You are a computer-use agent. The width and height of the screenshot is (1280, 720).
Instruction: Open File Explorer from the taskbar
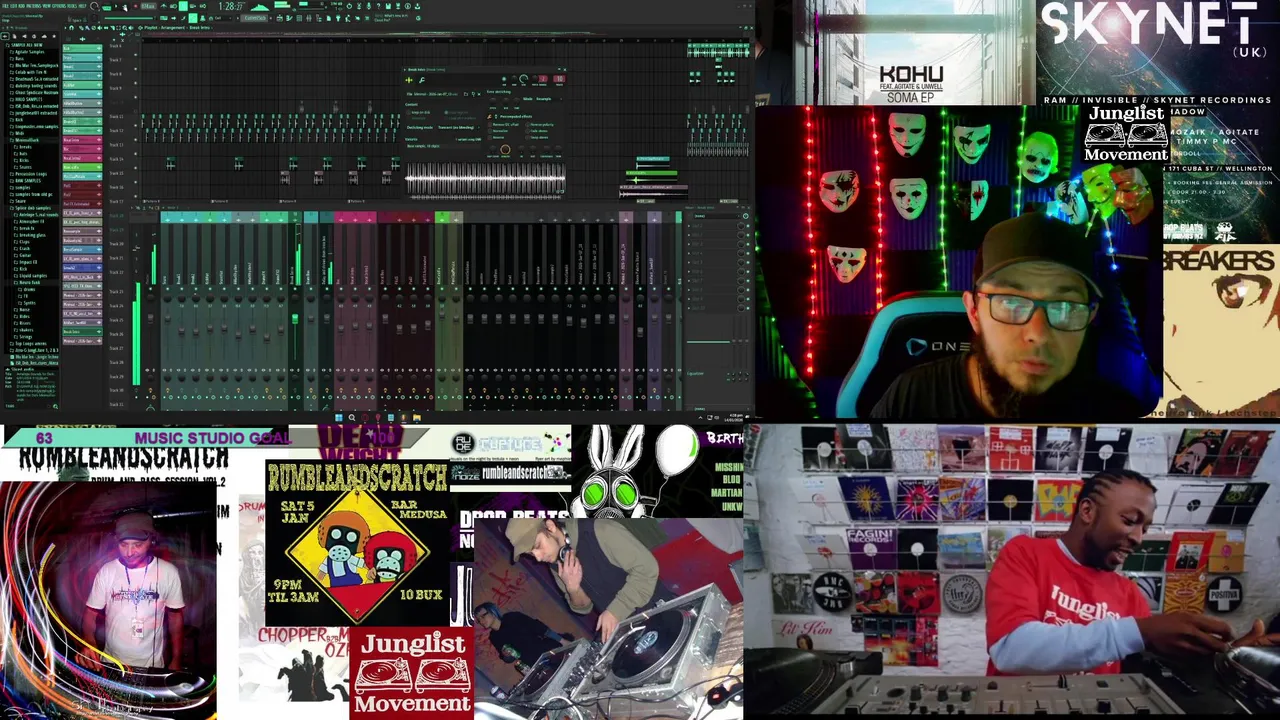point(417,418)
